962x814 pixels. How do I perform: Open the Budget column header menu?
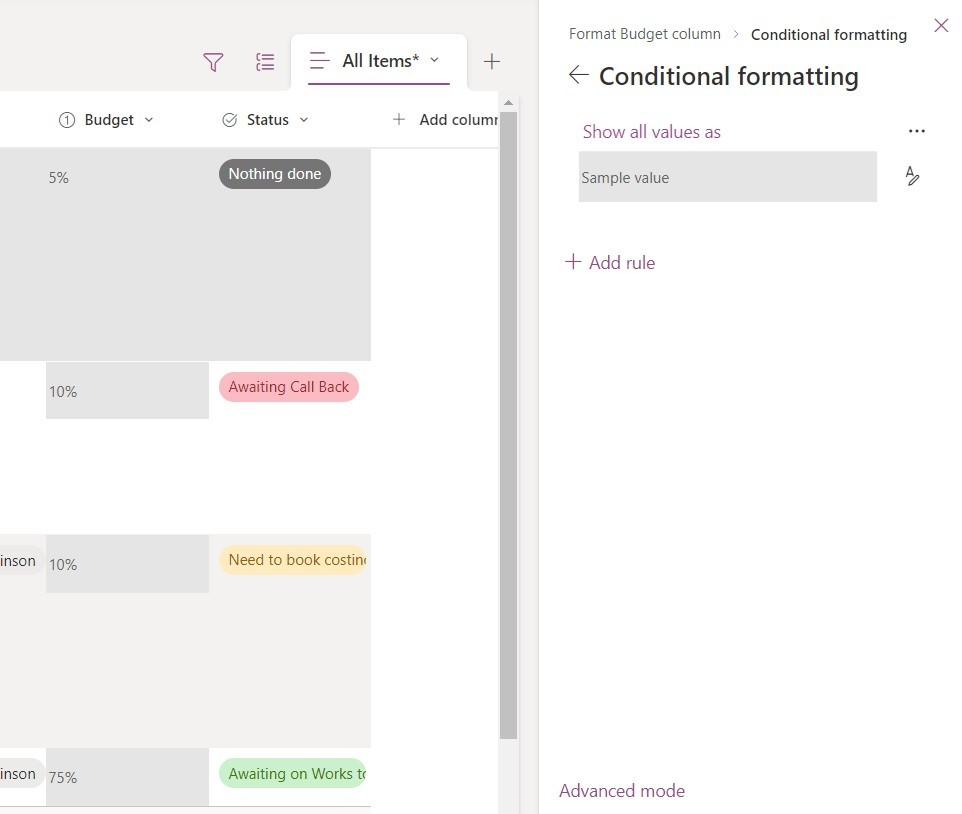[x=149, y=120]
